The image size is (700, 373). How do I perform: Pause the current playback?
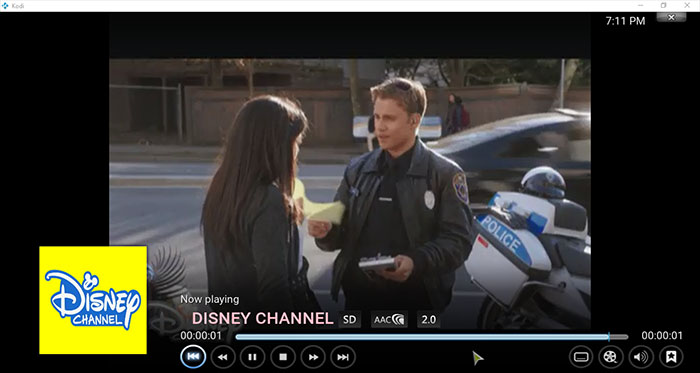[x=252, y=357]
